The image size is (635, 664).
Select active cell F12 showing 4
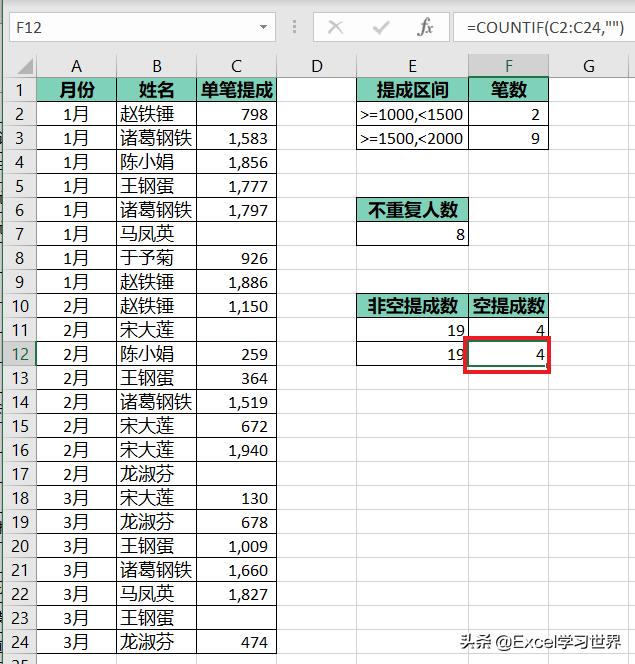click(x=507, y=354)
